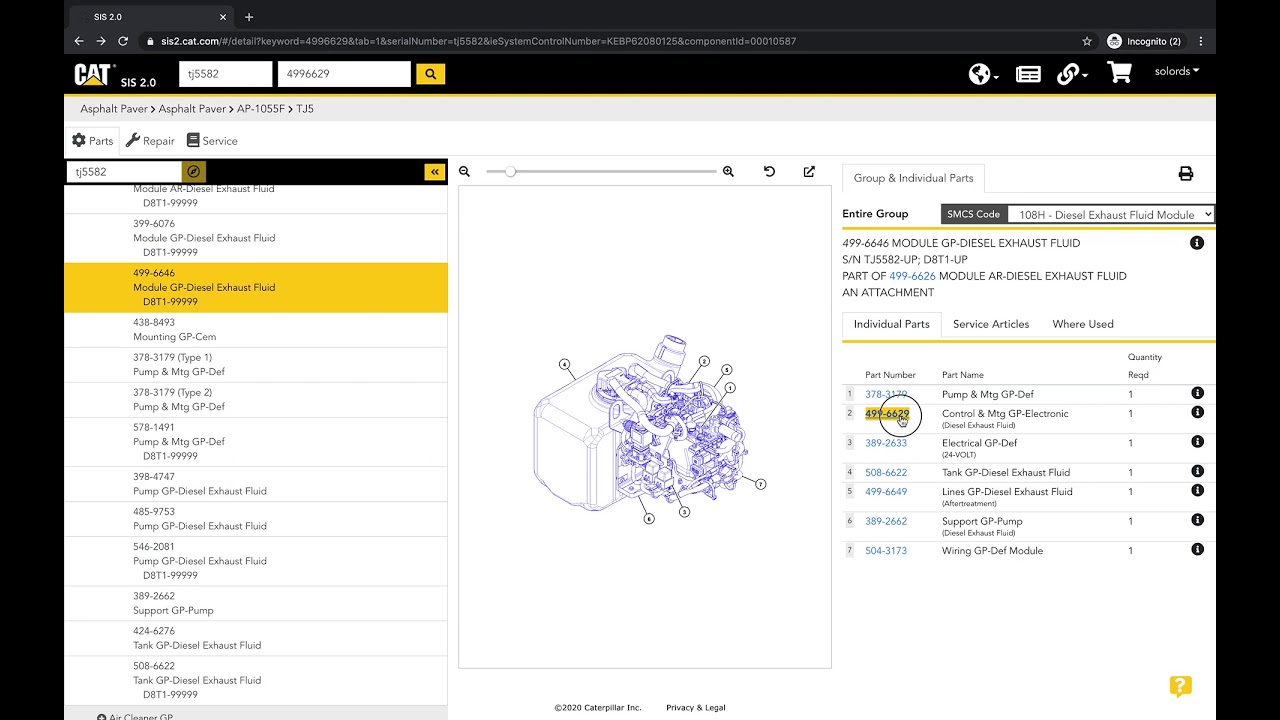1280x720 pixels.
Task: Click the left panel serial filter field
Action: point(124,172)
